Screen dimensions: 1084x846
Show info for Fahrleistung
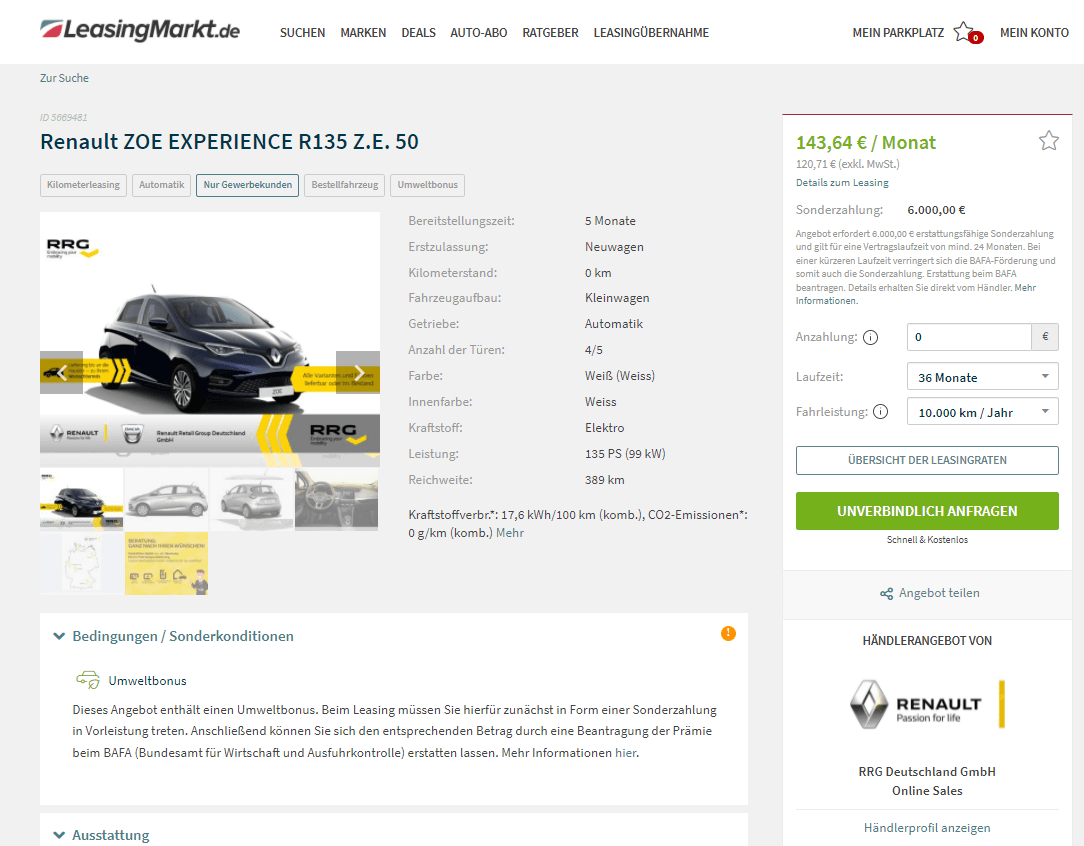coord(880,412)
